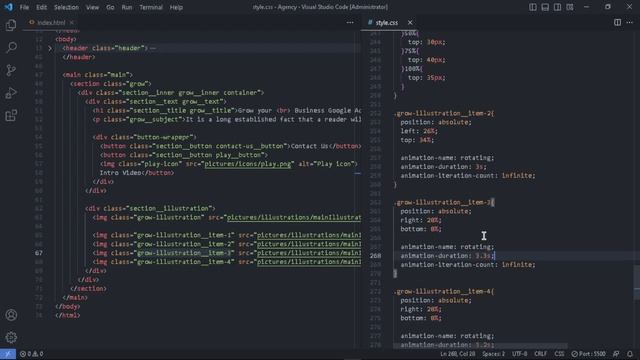
Task: Toggle the secondary side bar layout icon
Action: pos(557,7)
